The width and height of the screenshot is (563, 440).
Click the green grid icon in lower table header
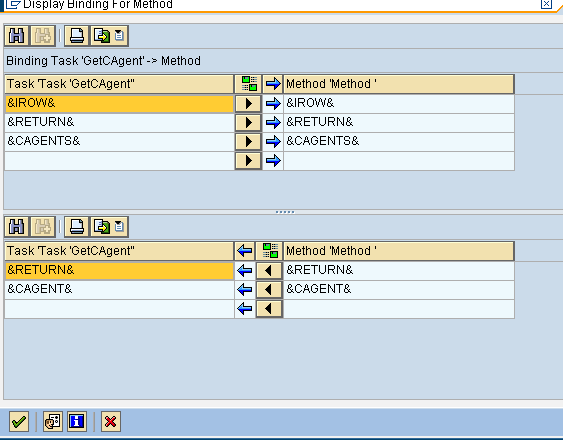click(x=270, y=250)
